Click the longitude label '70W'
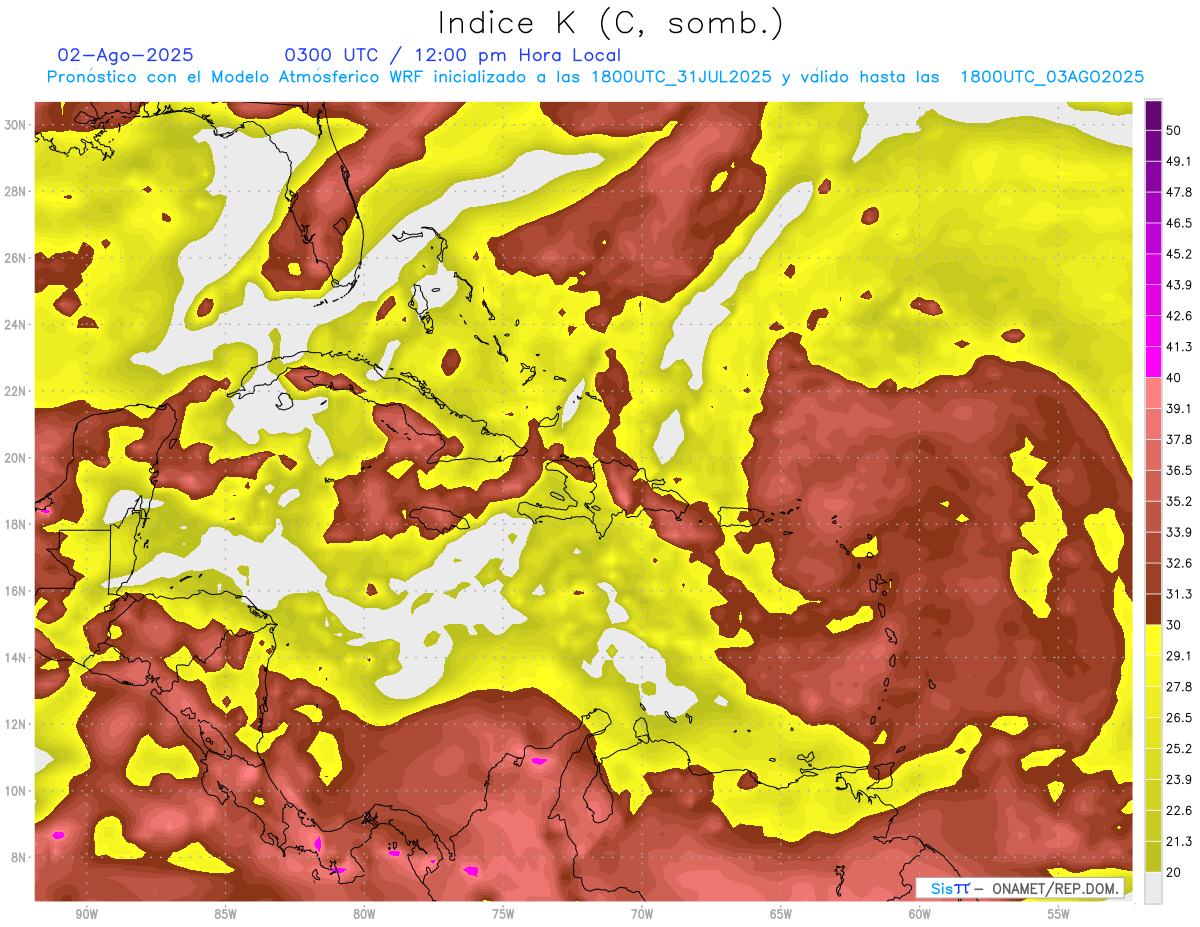The height and width of the screenshot is (927, 1200). 642,915
